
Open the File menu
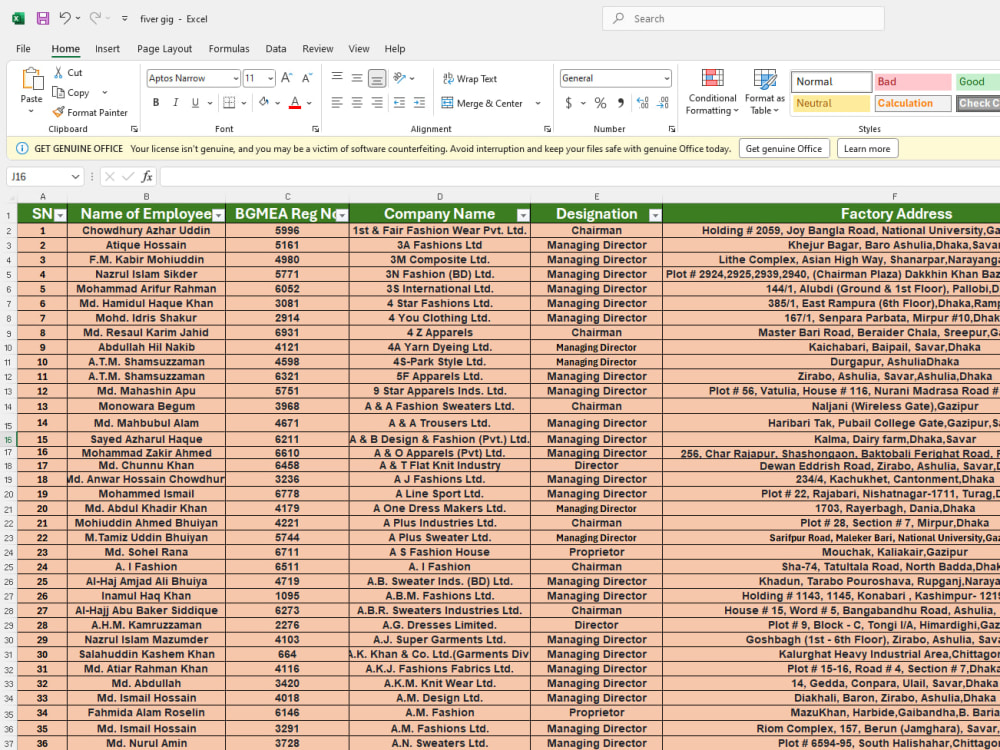[x=24, y=48]
